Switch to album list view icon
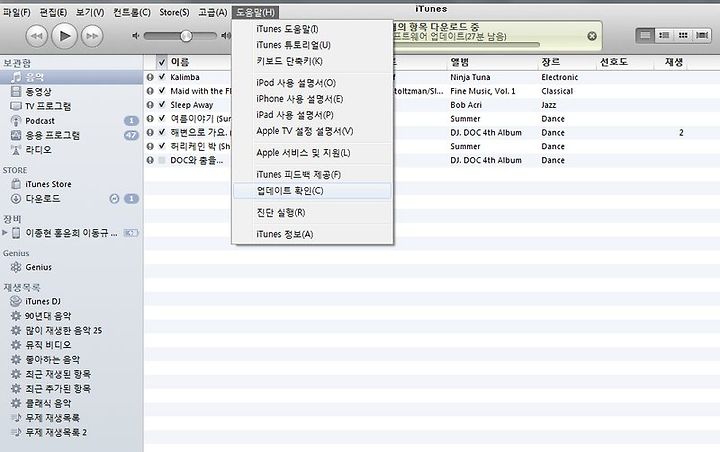The width and height of the screenshot is (720, 452). (664, 35)
